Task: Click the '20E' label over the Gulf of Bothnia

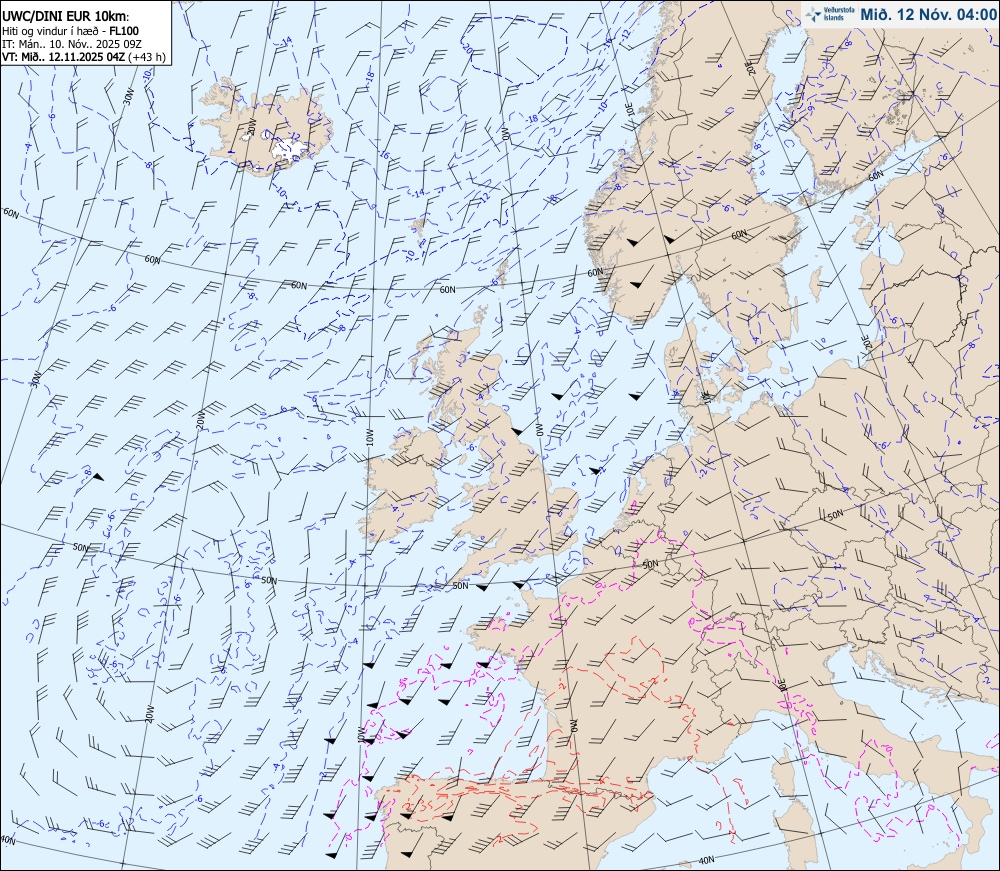Action: coord(750,68)
